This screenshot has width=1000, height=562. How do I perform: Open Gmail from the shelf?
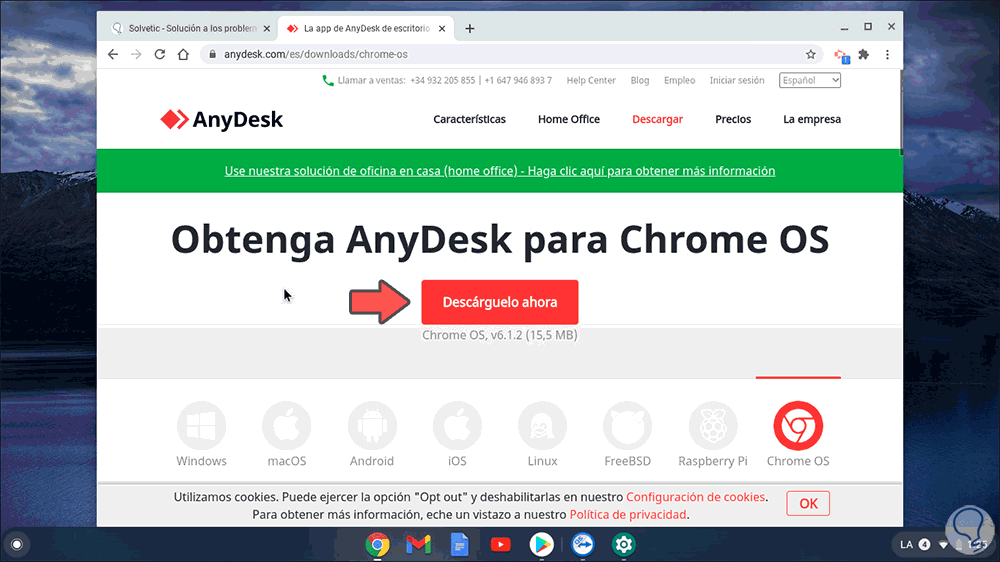click(418, 544)
